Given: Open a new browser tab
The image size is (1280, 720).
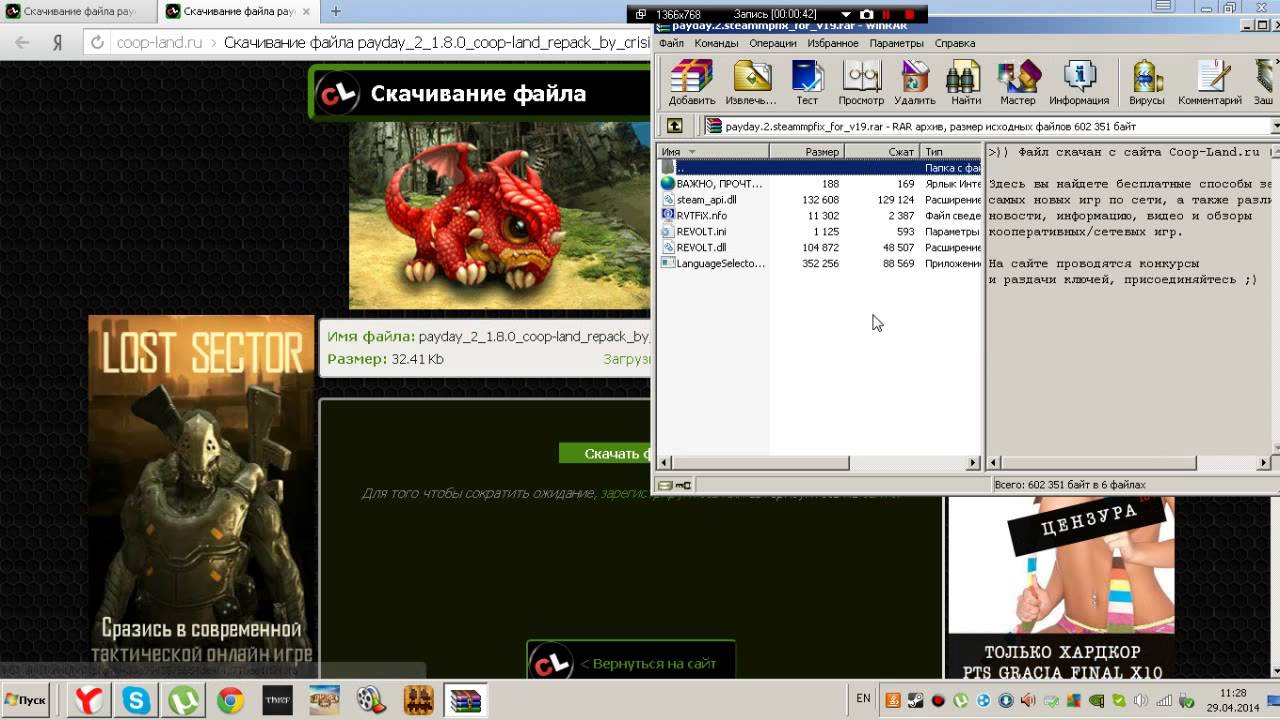Looking at the screenshot, I should (336, 11).
